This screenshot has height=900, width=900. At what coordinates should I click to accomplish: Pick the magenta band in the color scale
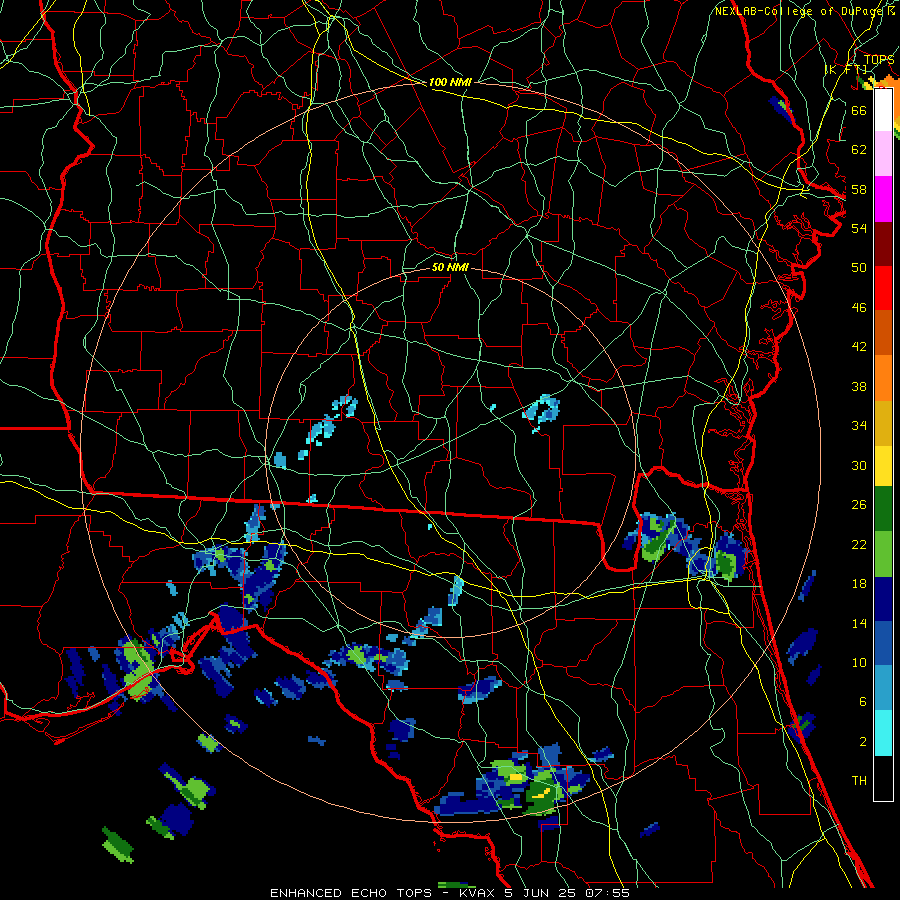point(883,199)
